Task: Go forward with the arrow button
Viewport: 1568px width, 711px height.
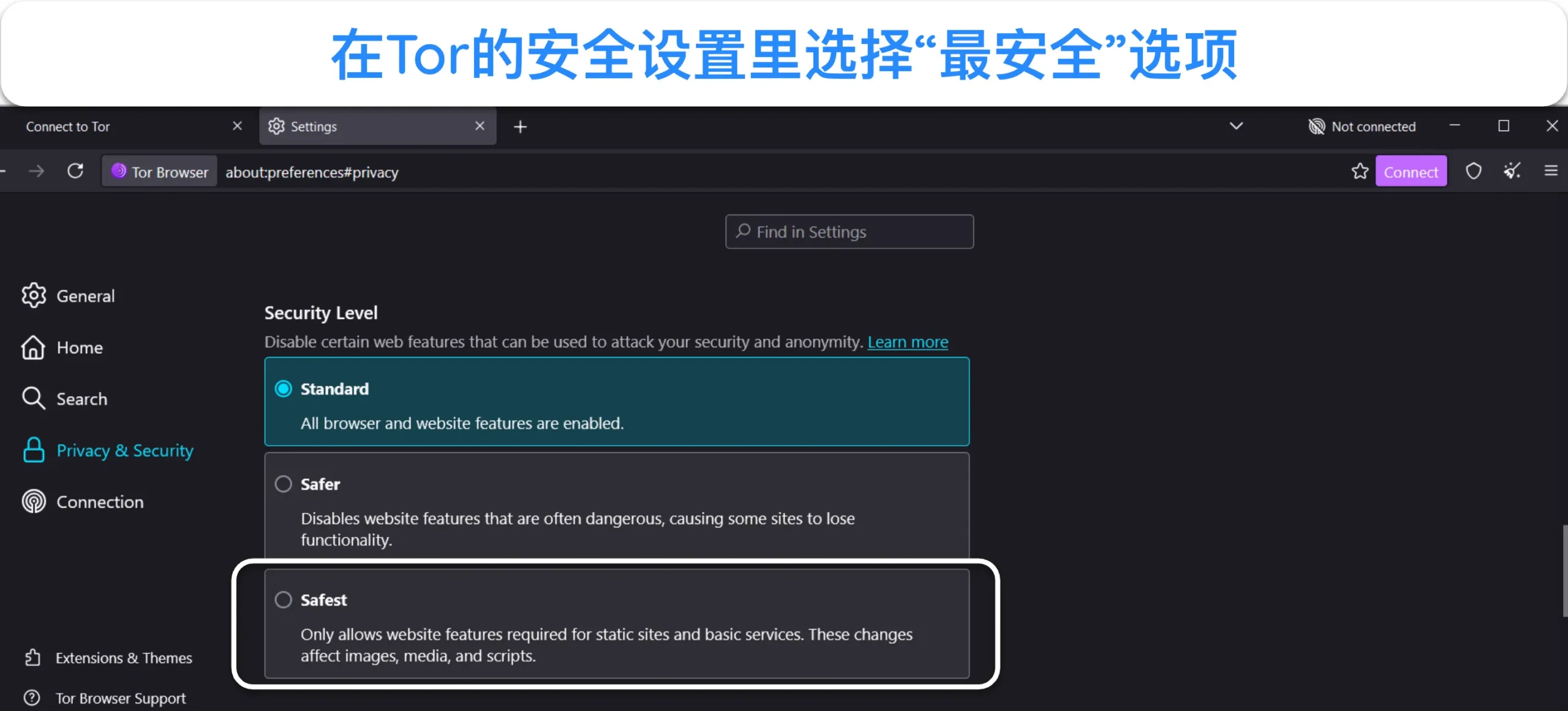Action: (37, 171)
